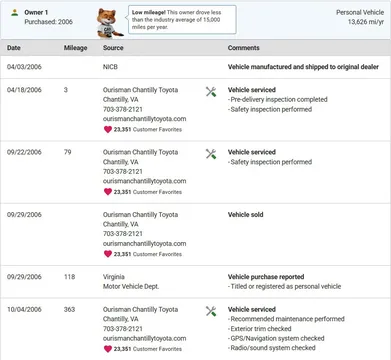Click the NICB source cell
The height and width of the screenshot is (360, 391).
(110, 67)
